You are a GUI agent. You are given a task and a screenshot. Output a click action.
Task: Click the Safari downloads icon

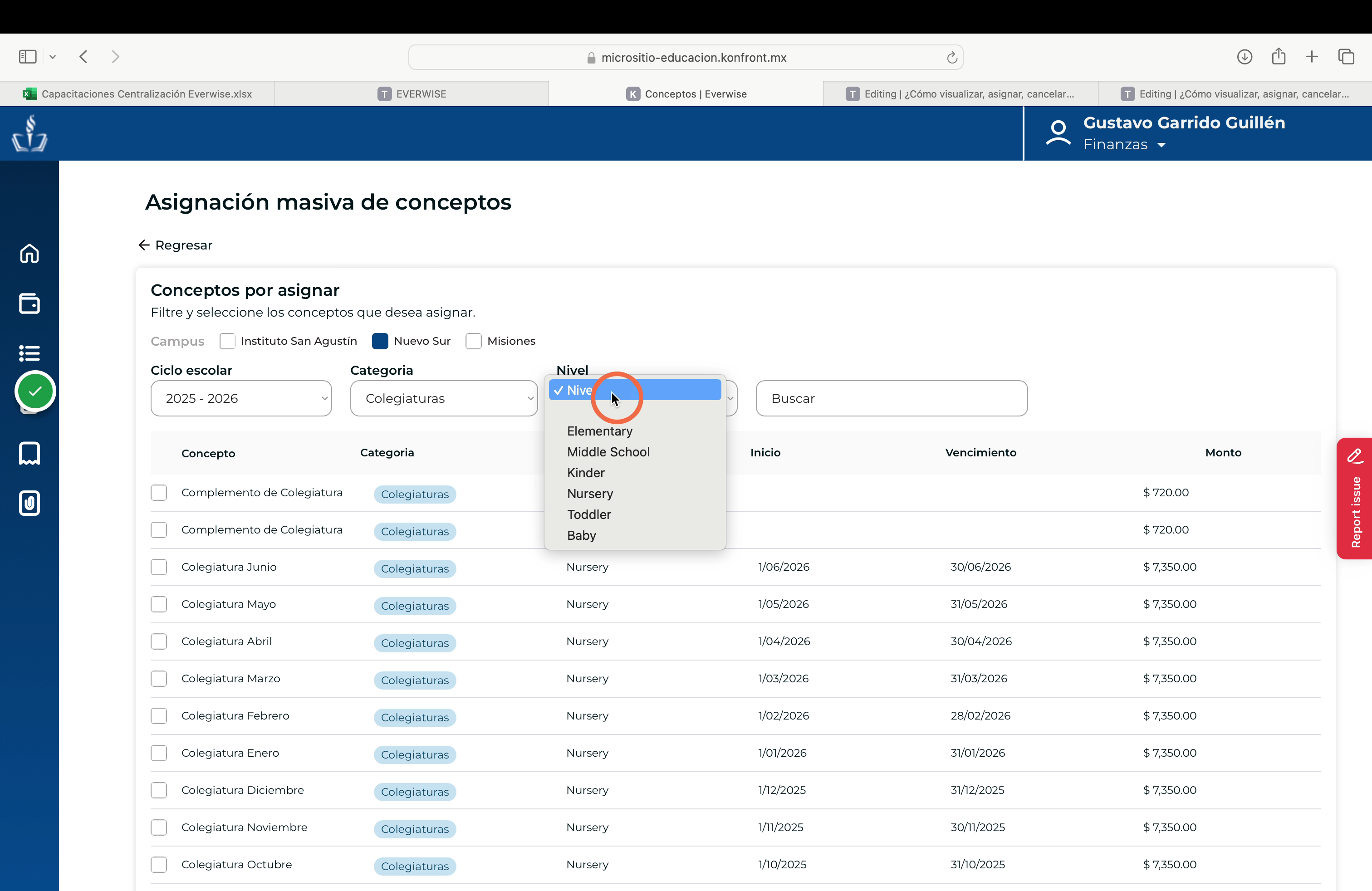[x=1244, y=56]
